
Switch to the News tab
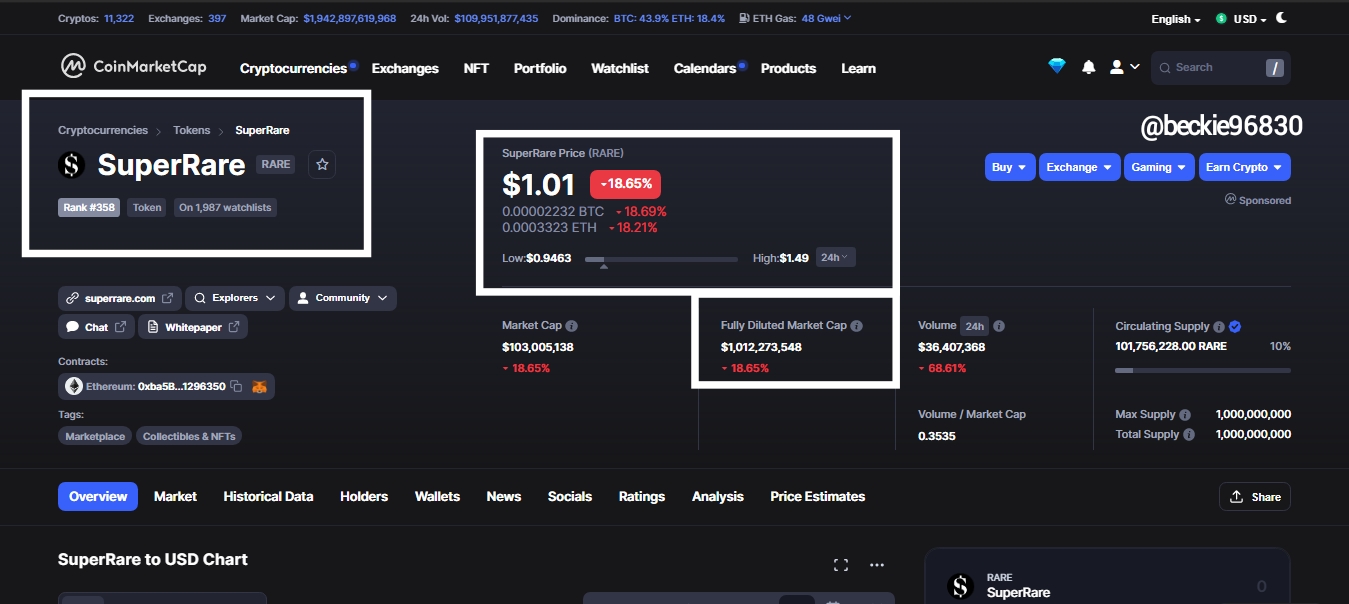click(x=504, y=496)
